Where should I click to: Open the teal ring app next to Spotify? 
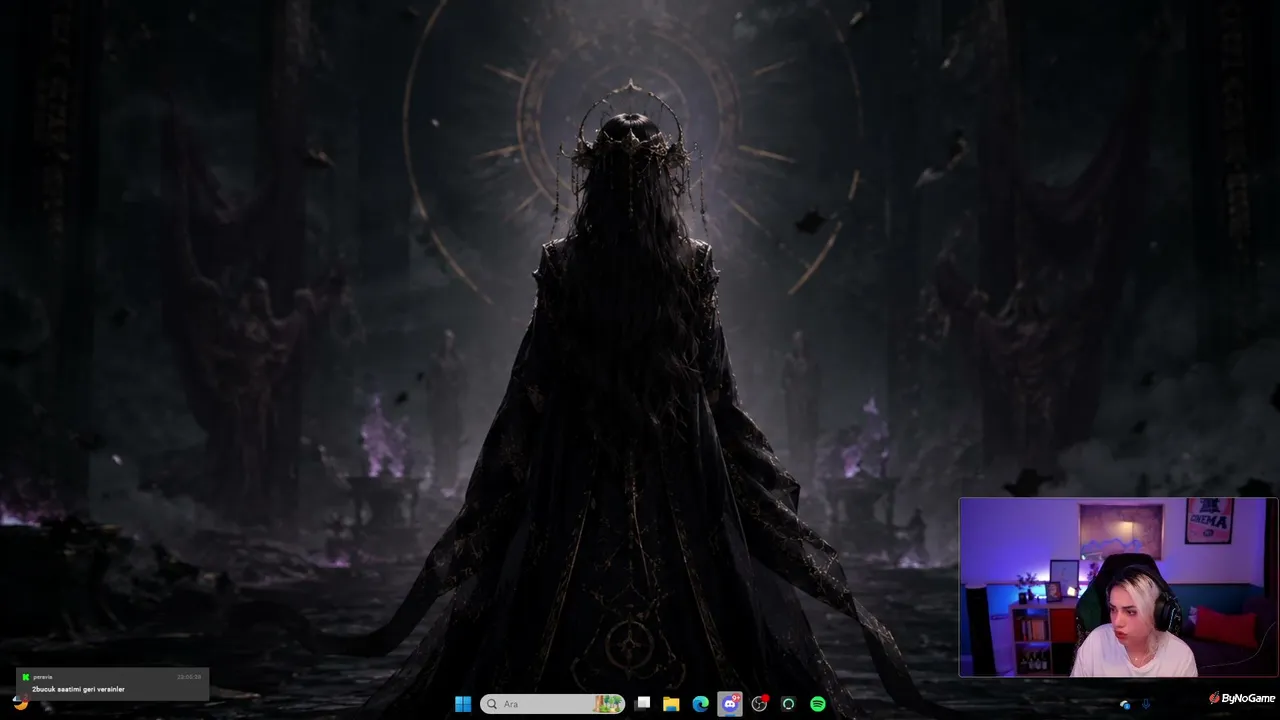789,704
